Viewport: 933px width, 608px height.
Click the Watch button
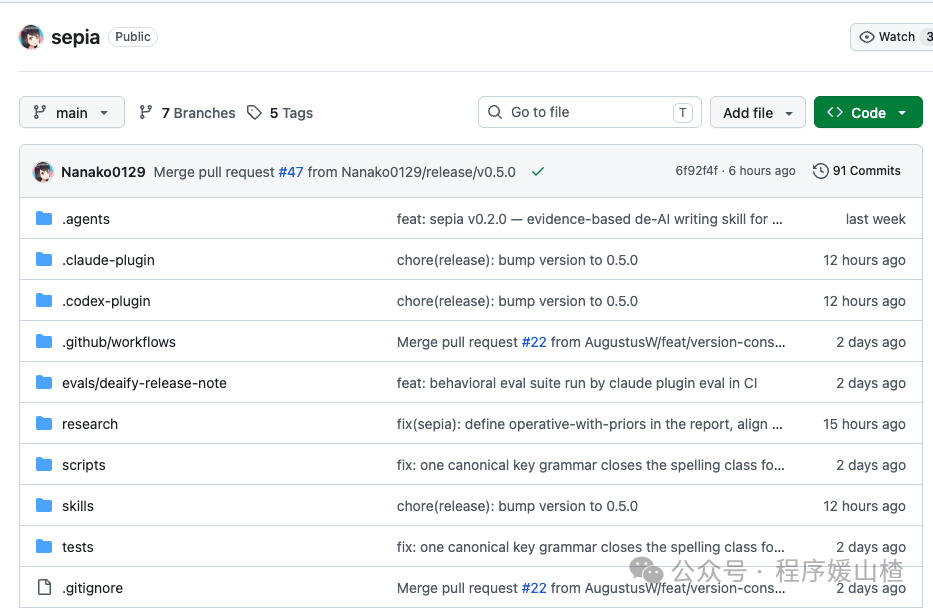pos(891,37)
